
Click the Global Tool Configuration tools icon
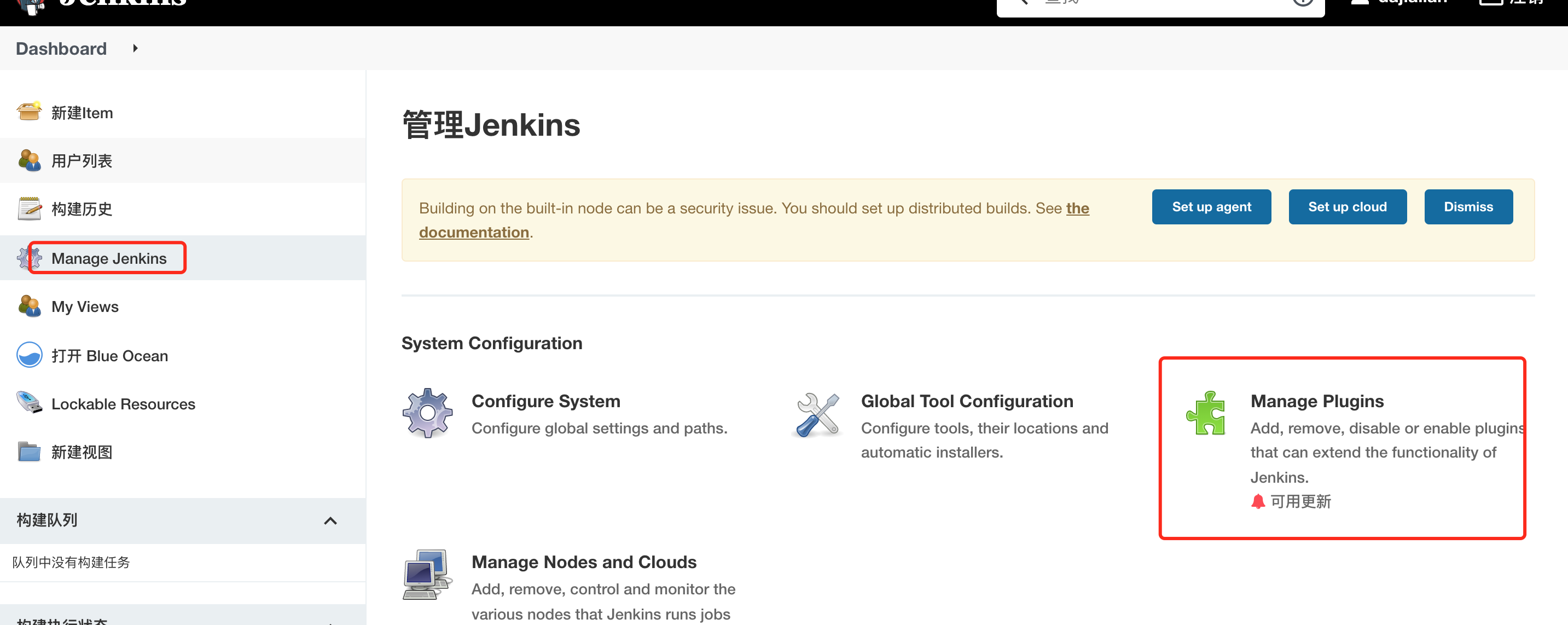coord(817,414)
